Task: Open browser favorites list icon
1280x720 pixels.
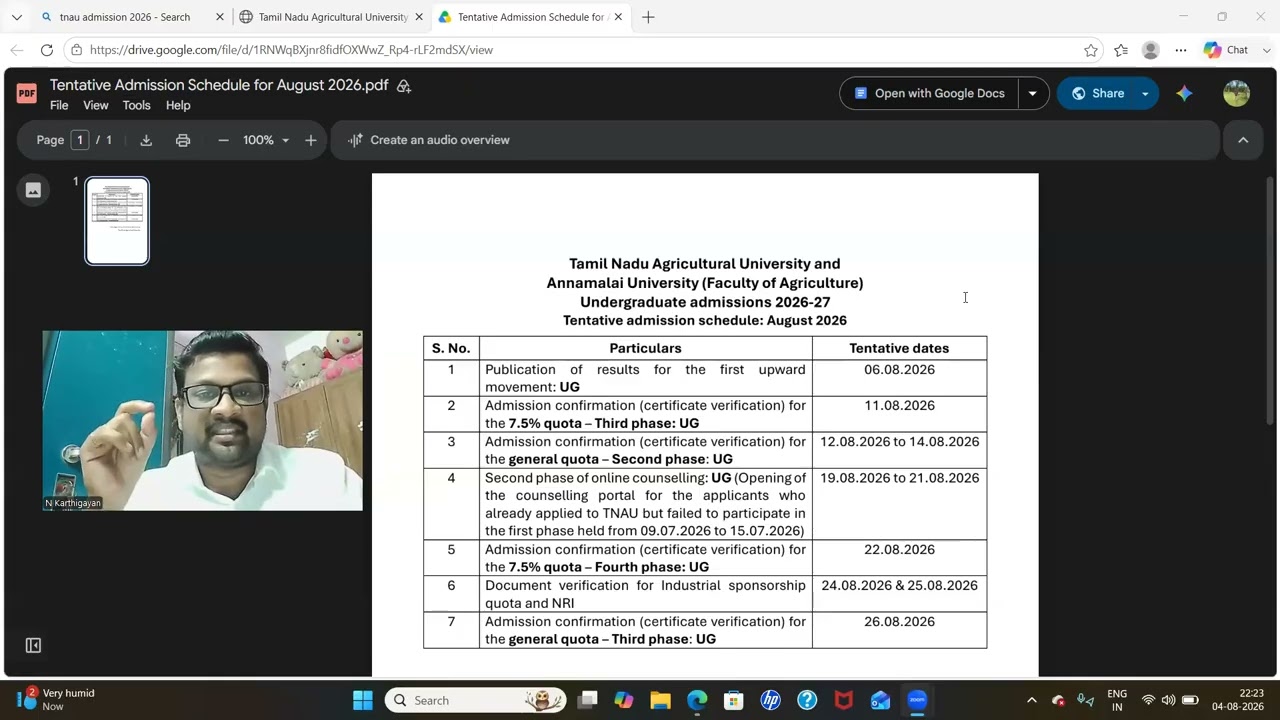Action: click(x=1121, y=50)
